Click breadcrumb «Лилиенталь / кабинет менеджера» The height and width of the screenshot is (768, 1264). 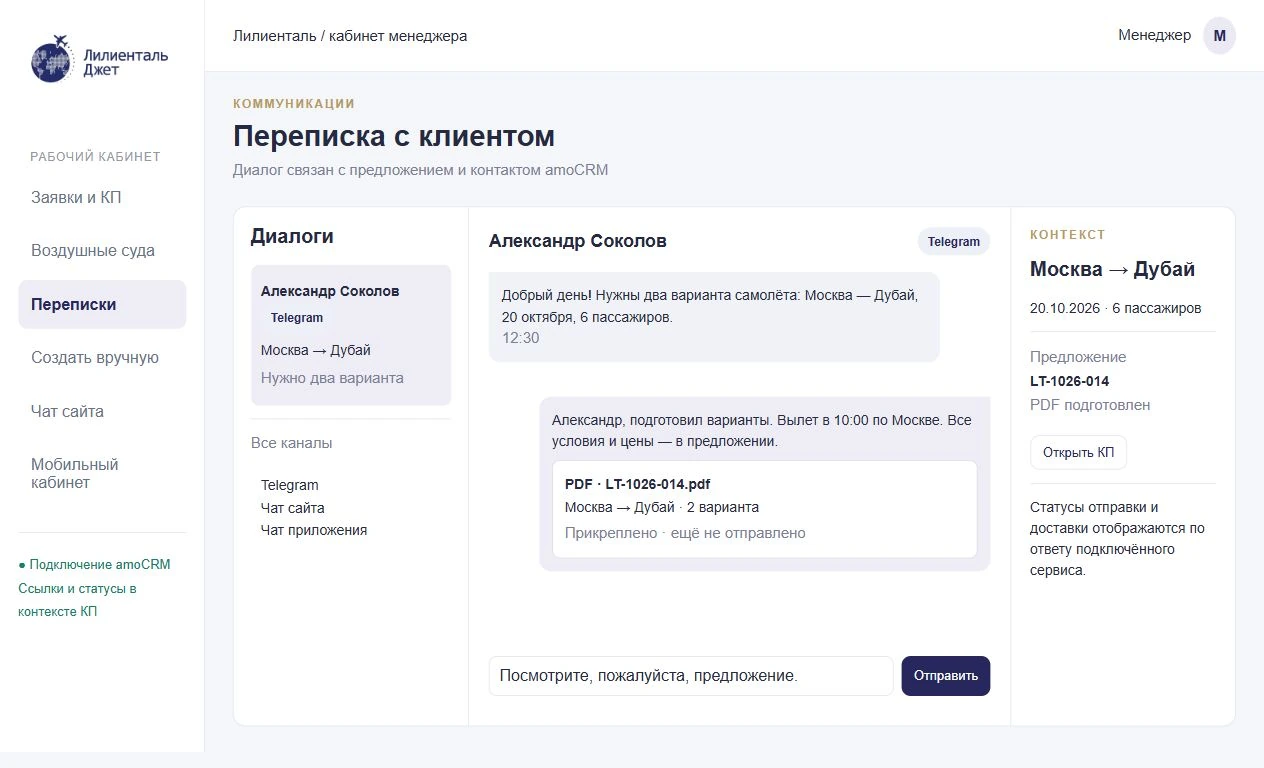coord(350,36)
